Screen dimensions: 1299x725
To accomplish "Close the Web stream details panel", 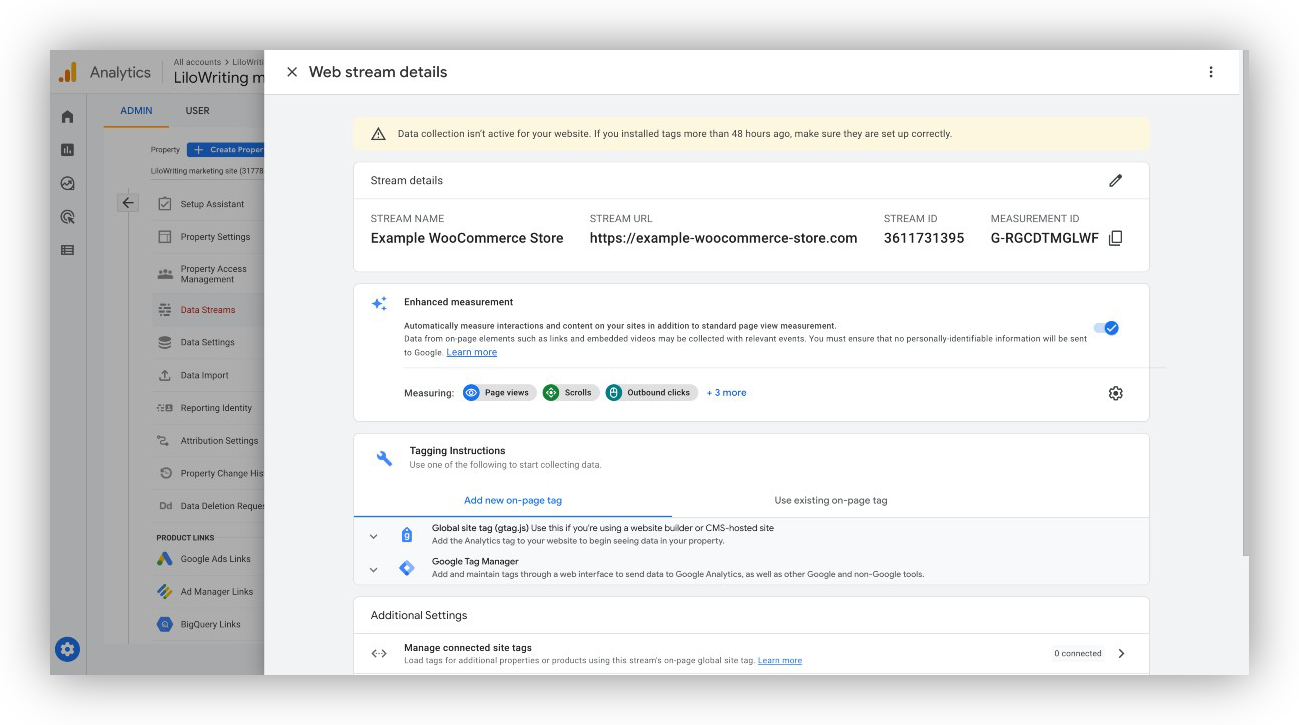I will point(292,72).
